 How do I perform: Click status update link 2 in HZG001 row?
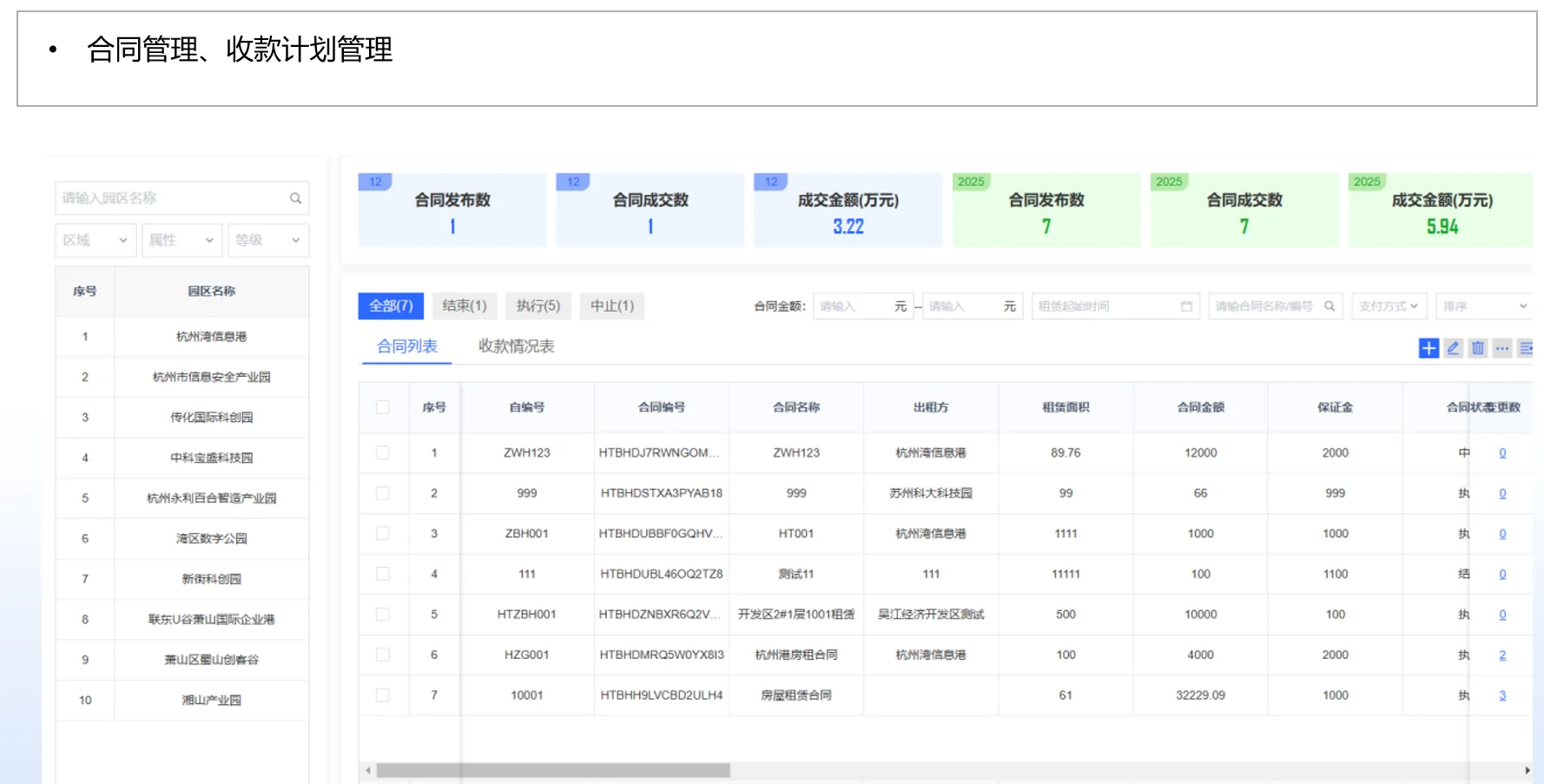tap(1502, 655)
